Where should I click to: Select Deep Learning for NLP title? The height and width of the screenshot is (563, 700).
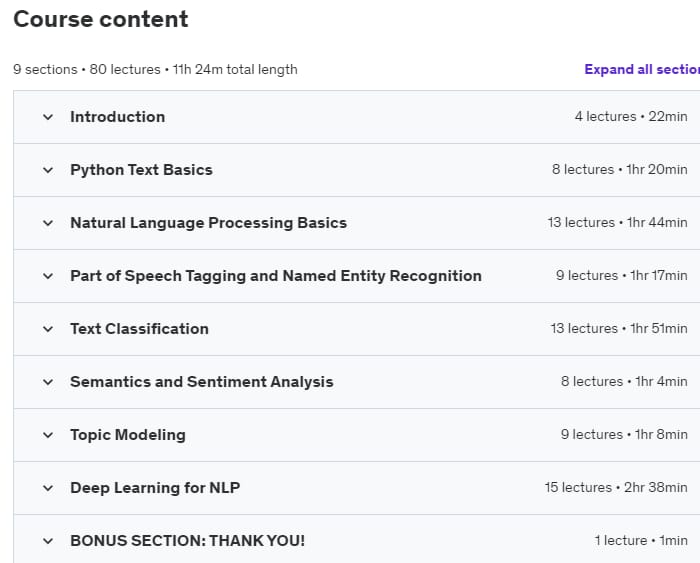155,488
